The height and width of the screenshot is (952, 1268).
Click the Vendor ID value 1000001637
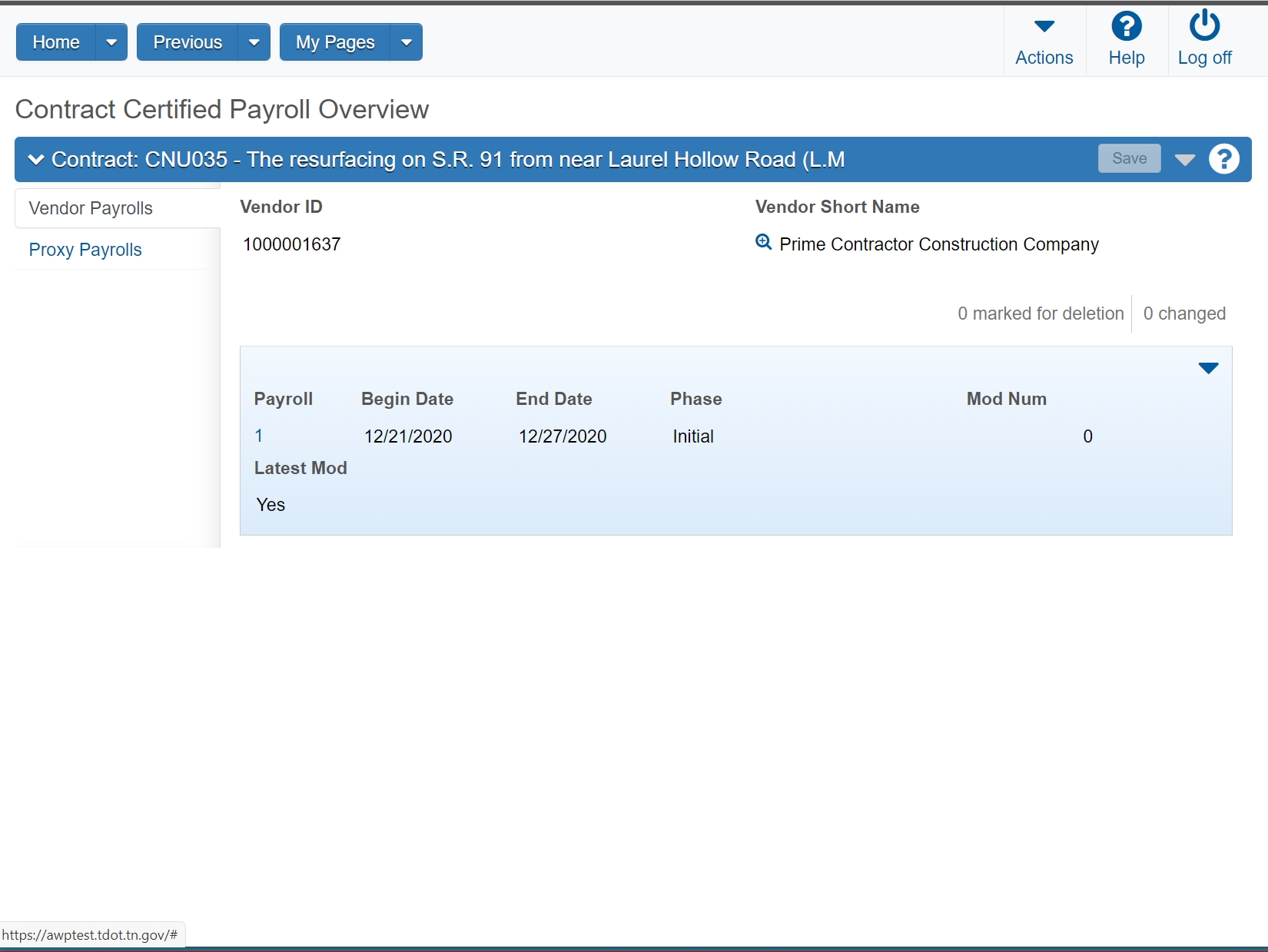292,244
